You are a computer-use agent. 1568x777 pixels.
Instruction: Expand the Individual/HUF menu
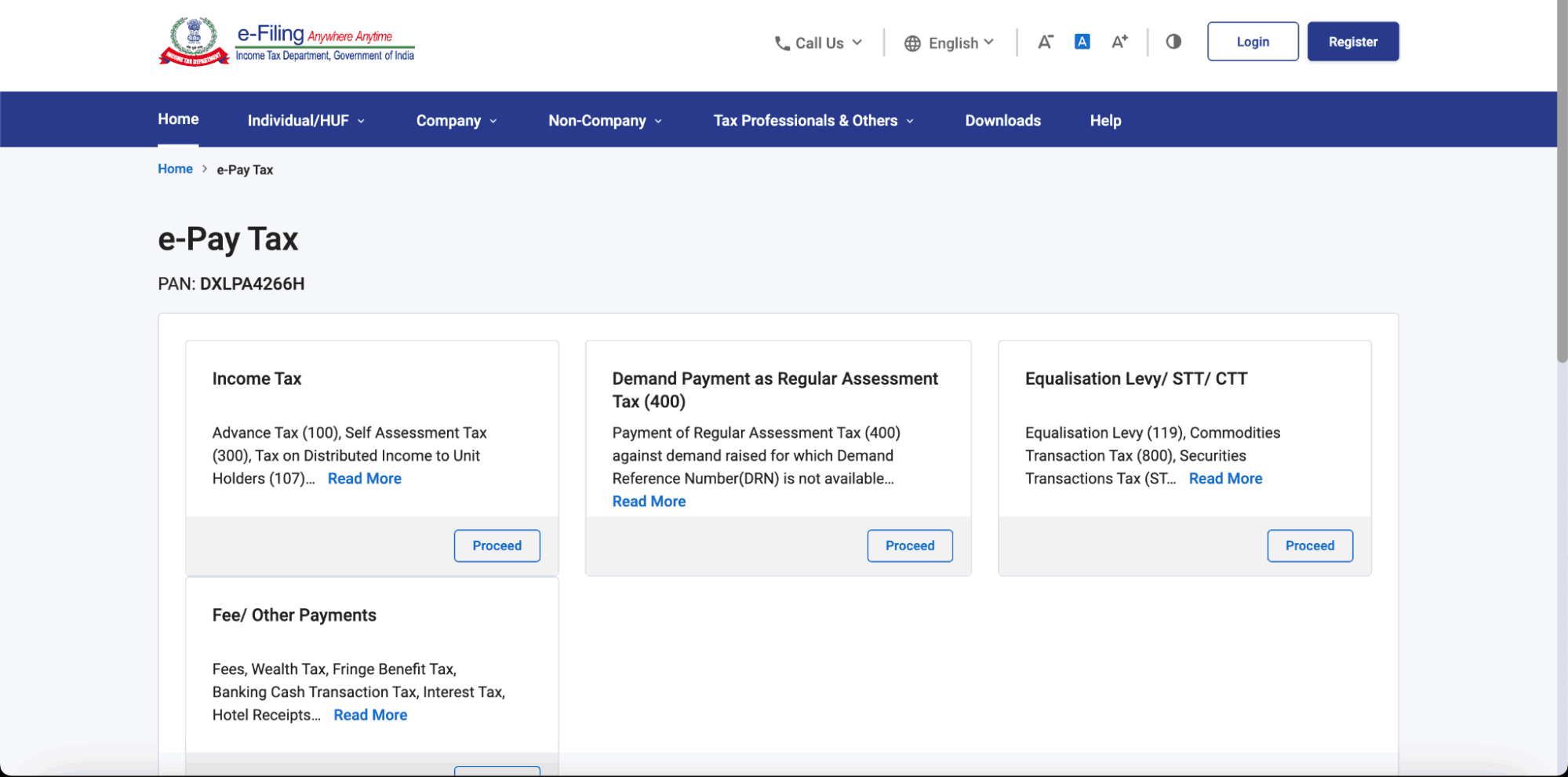pos(306,120)
